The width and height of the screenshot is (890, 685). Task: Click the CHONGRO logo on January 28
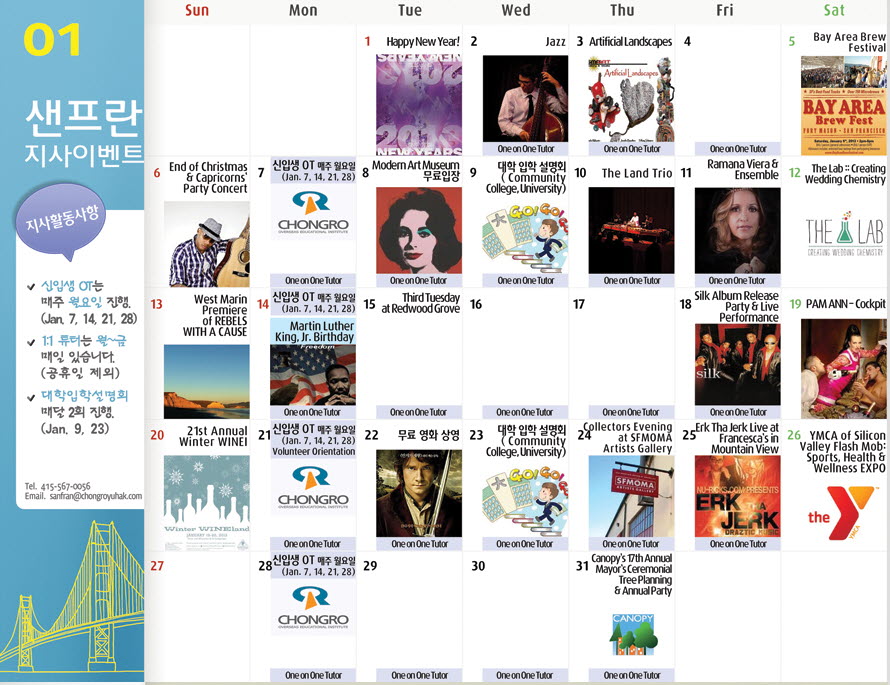coord(313,609)
